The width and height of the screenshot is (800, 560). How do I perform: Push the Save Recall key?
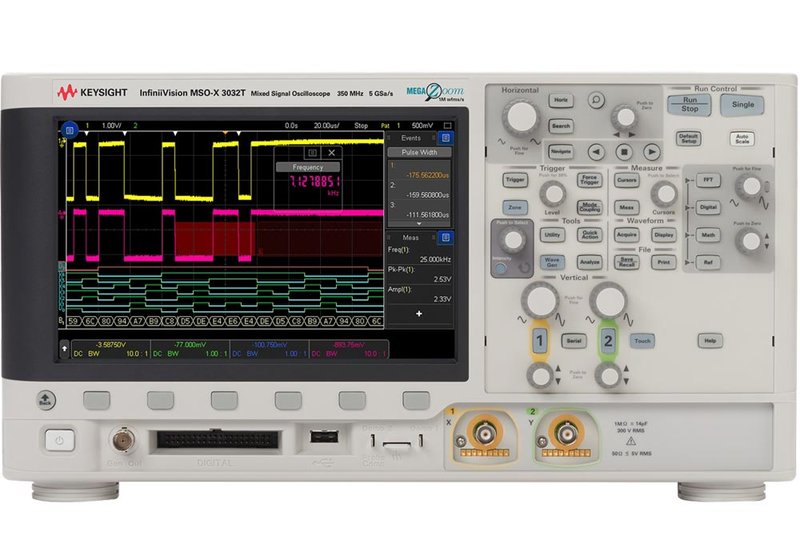627,262
